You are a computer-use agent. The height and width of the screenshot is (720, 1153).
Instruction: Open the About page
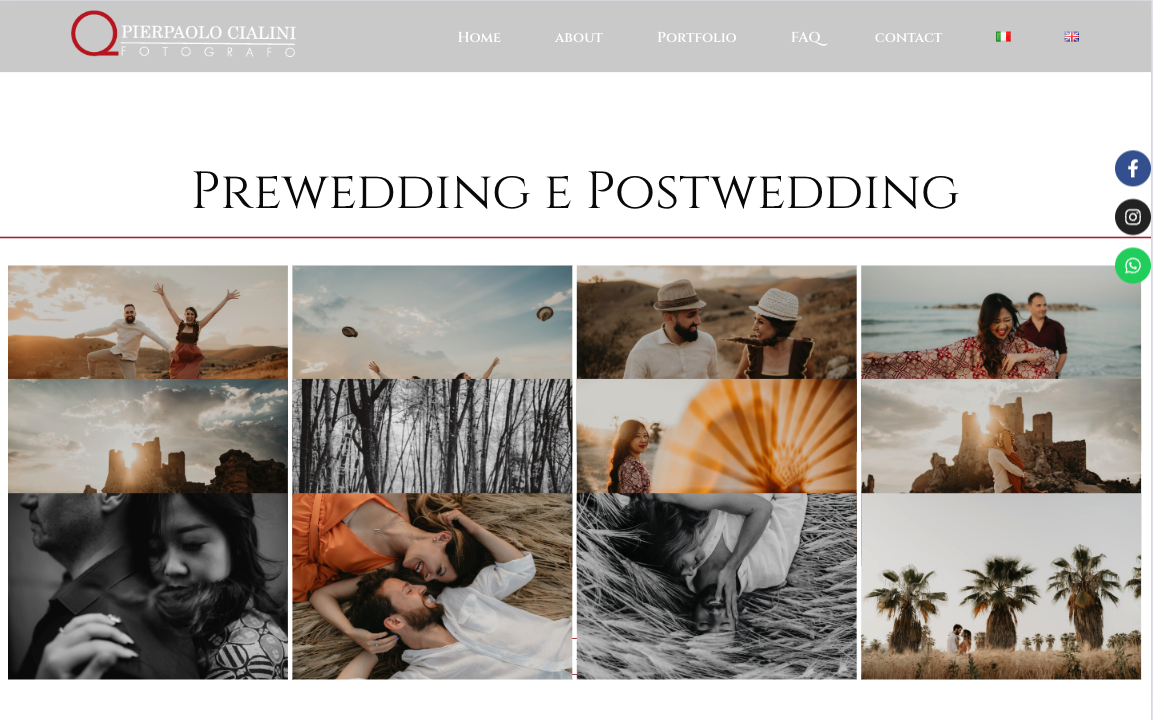pyautogui.click(x=579, y=38)
